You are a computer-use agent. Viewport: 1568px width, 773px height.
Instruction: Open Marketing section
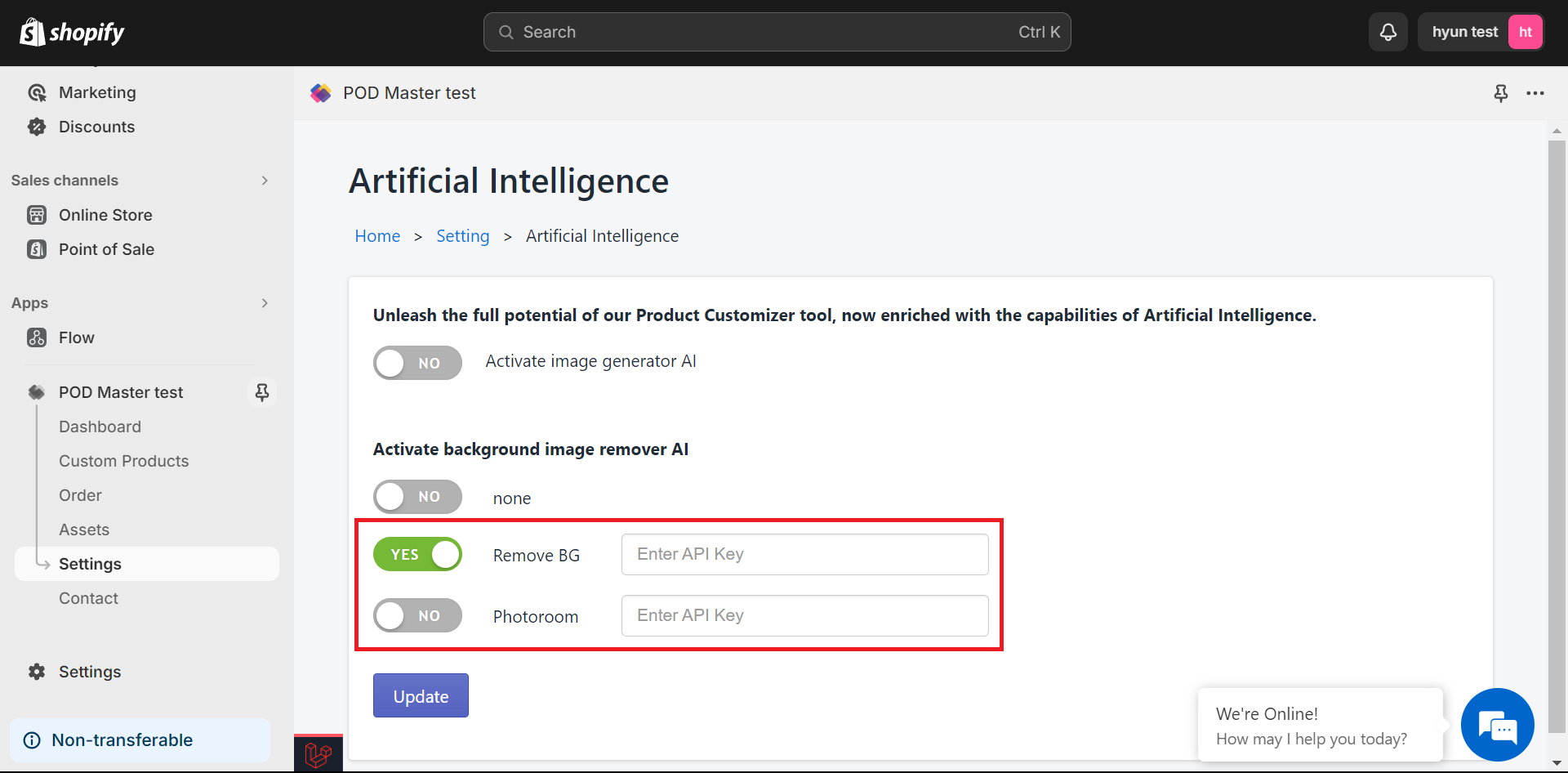97,92
